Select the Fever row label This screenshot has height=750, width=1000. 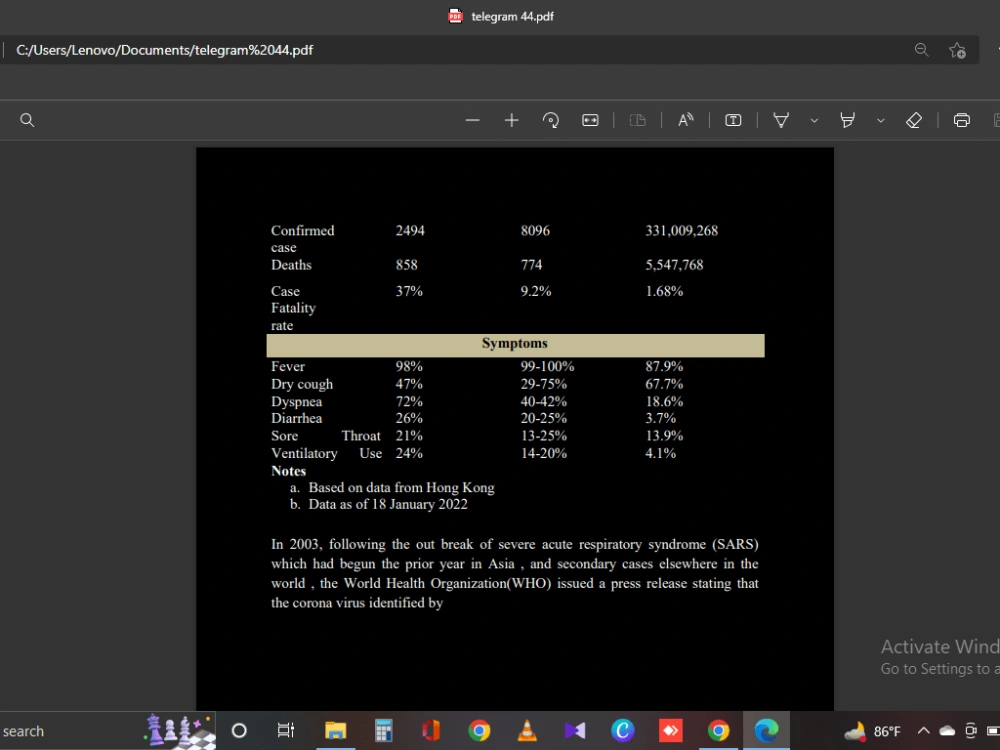pyautogui.click(x=288, y=367)
